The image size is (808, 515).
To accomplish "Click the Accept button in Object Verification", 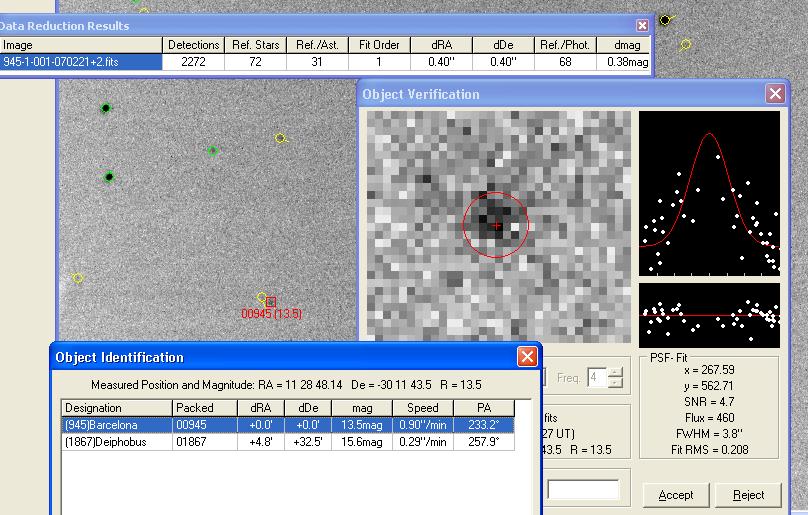I will click(x=676, y=495).
